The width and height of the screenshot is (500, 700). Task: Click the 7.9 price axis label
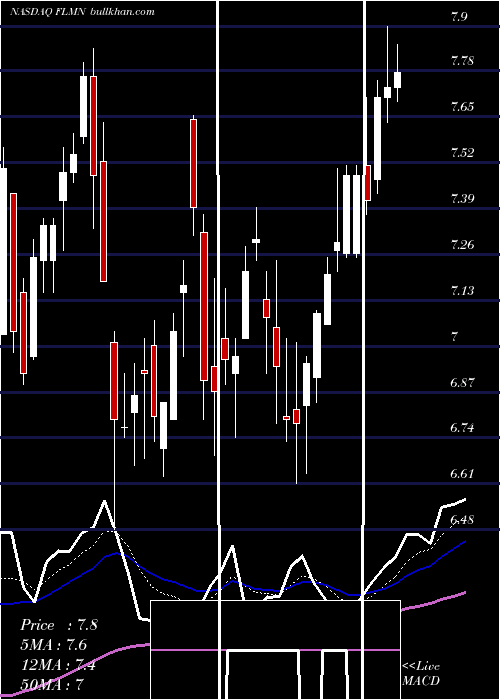pos(459,17)
